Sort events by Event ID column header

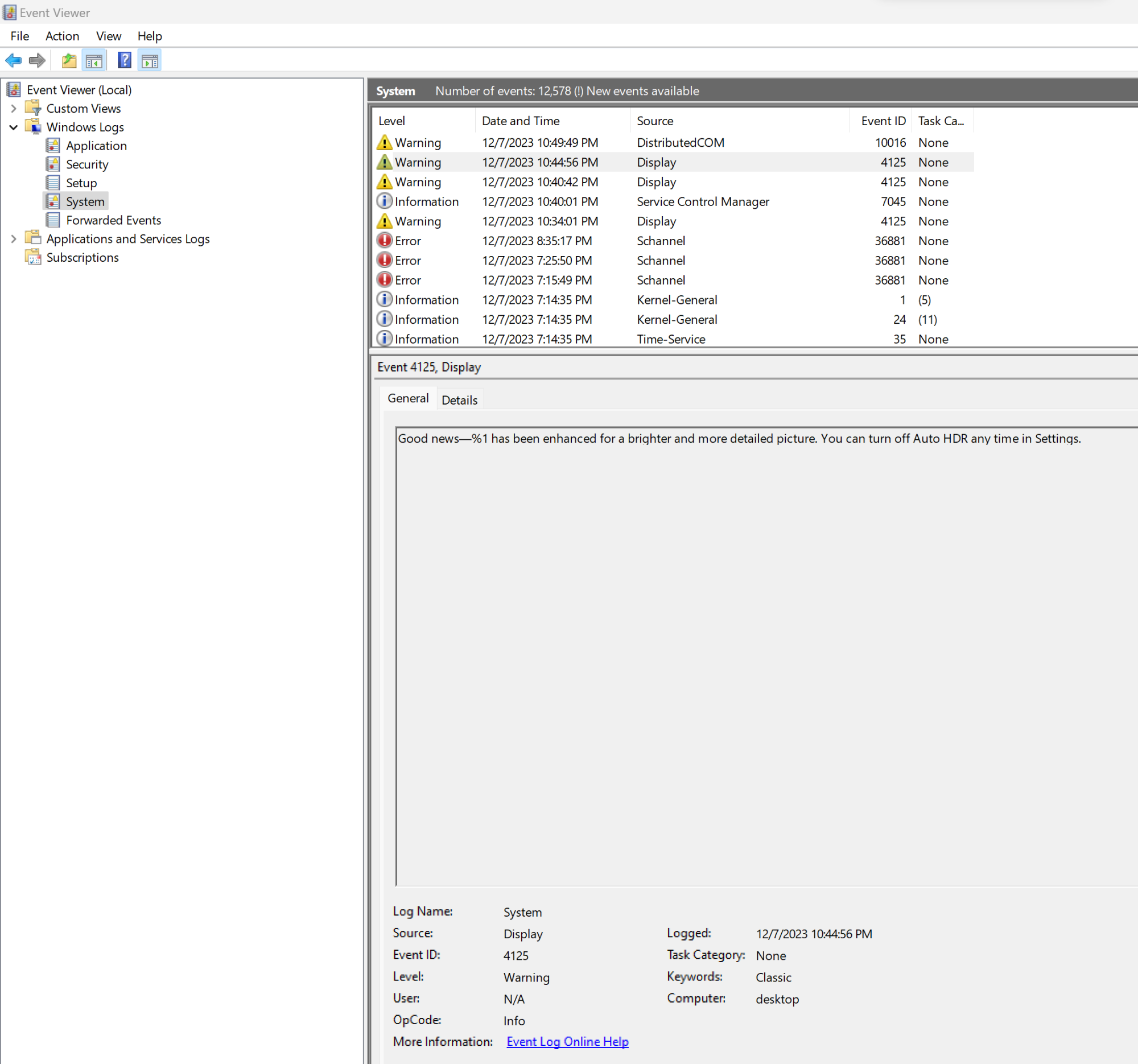coord(882,121)
